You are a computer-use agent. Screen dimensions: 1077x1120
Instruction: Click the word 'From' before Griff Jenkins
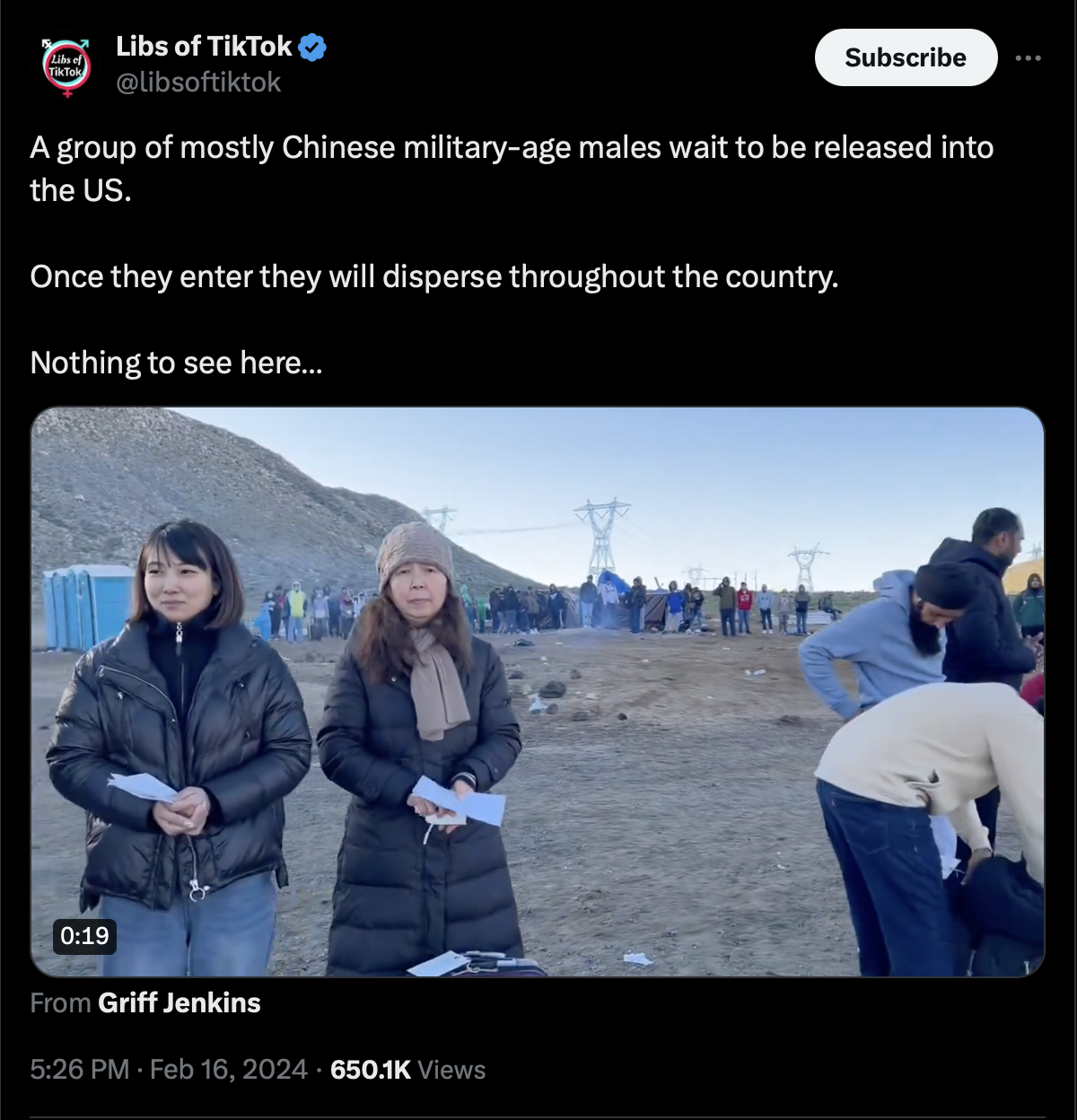(60, 1002)
